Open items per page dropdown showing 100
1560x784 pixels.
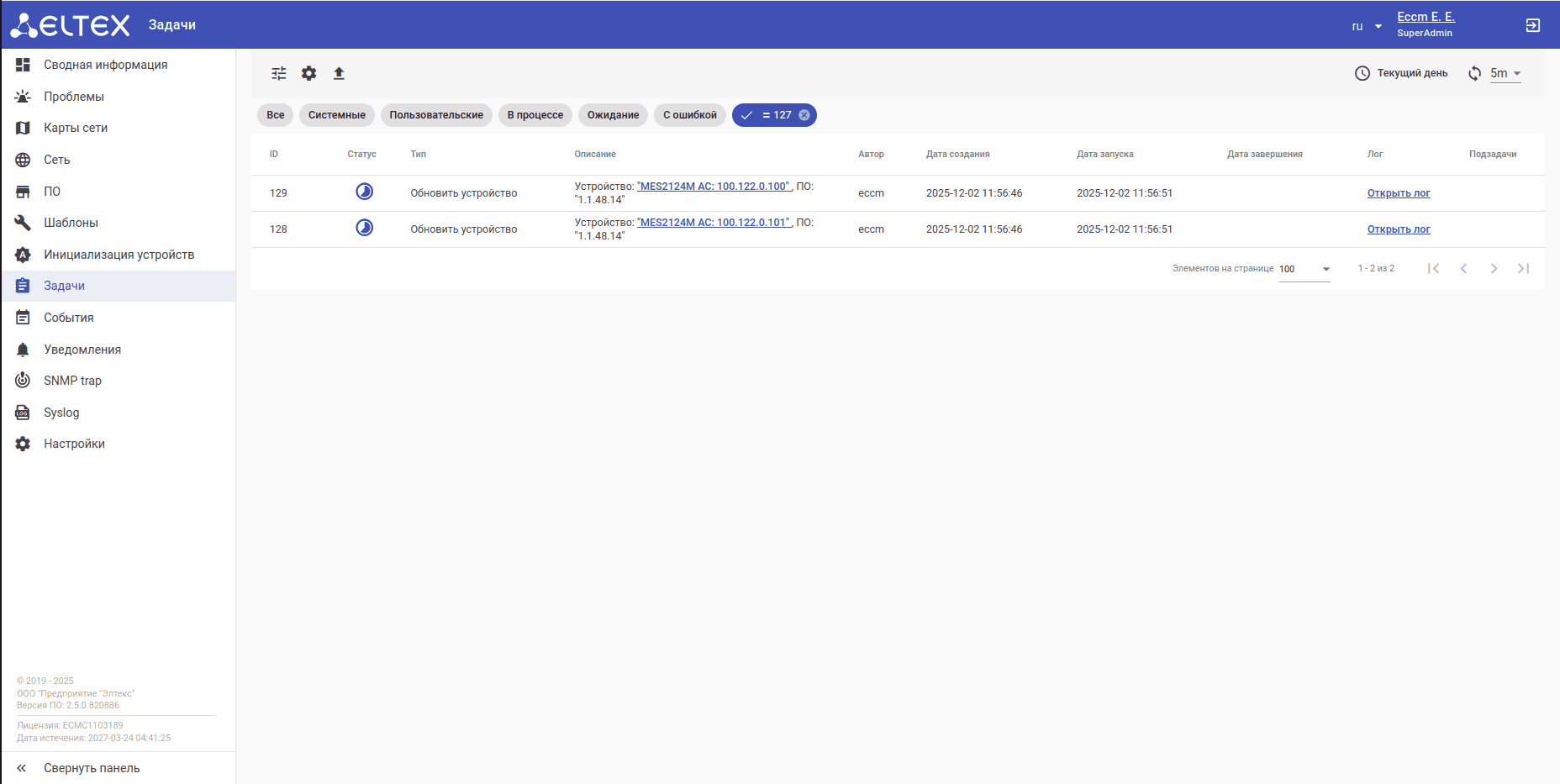[1304, 269]
